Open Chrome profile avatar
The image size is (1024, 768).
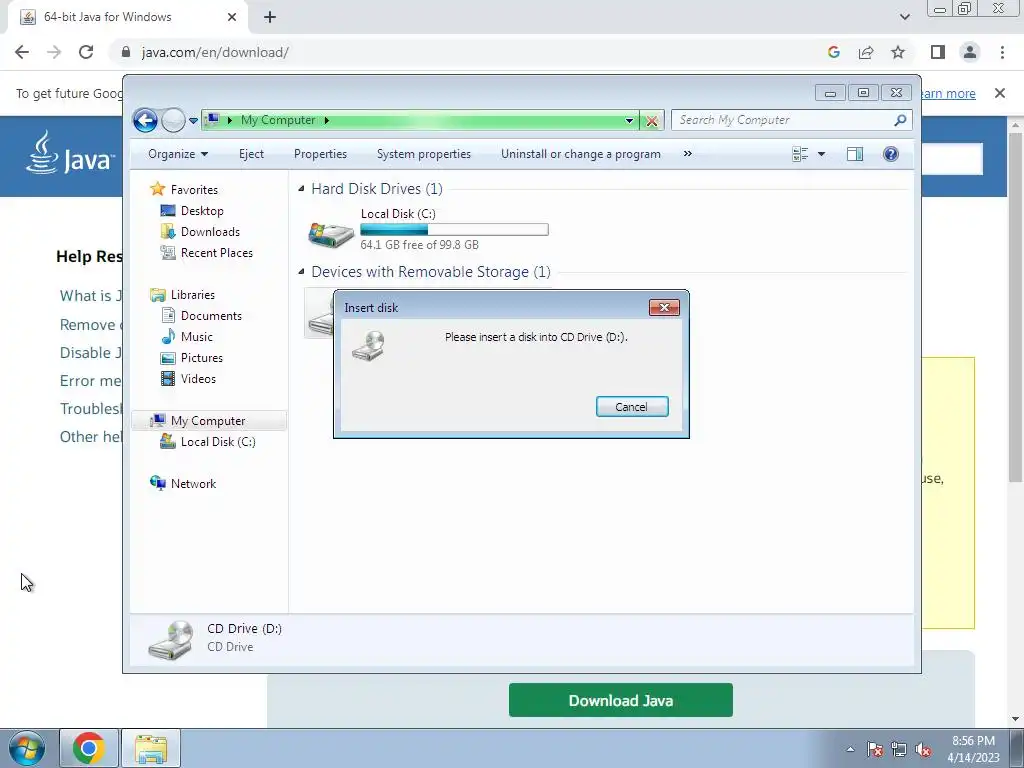click(970, 52)
